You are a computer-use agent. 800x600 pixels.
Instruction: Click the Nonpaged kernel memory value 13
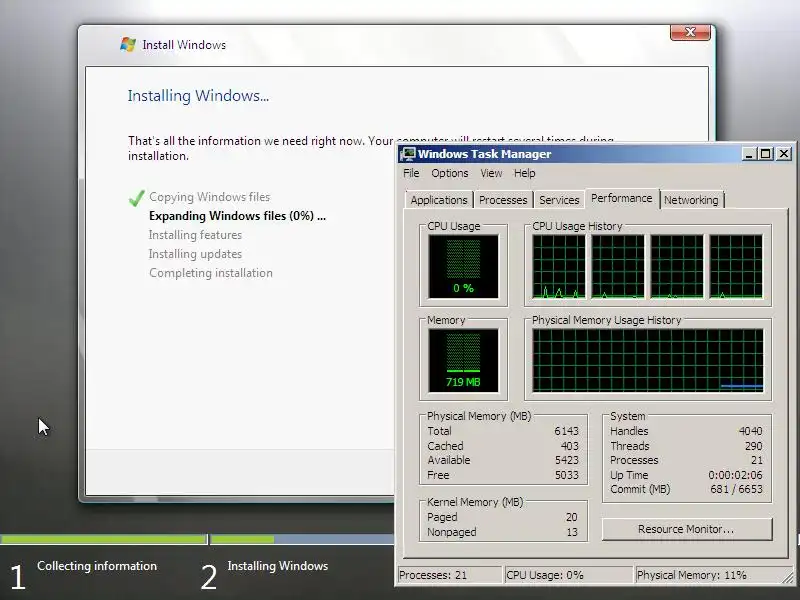(572, 532)
